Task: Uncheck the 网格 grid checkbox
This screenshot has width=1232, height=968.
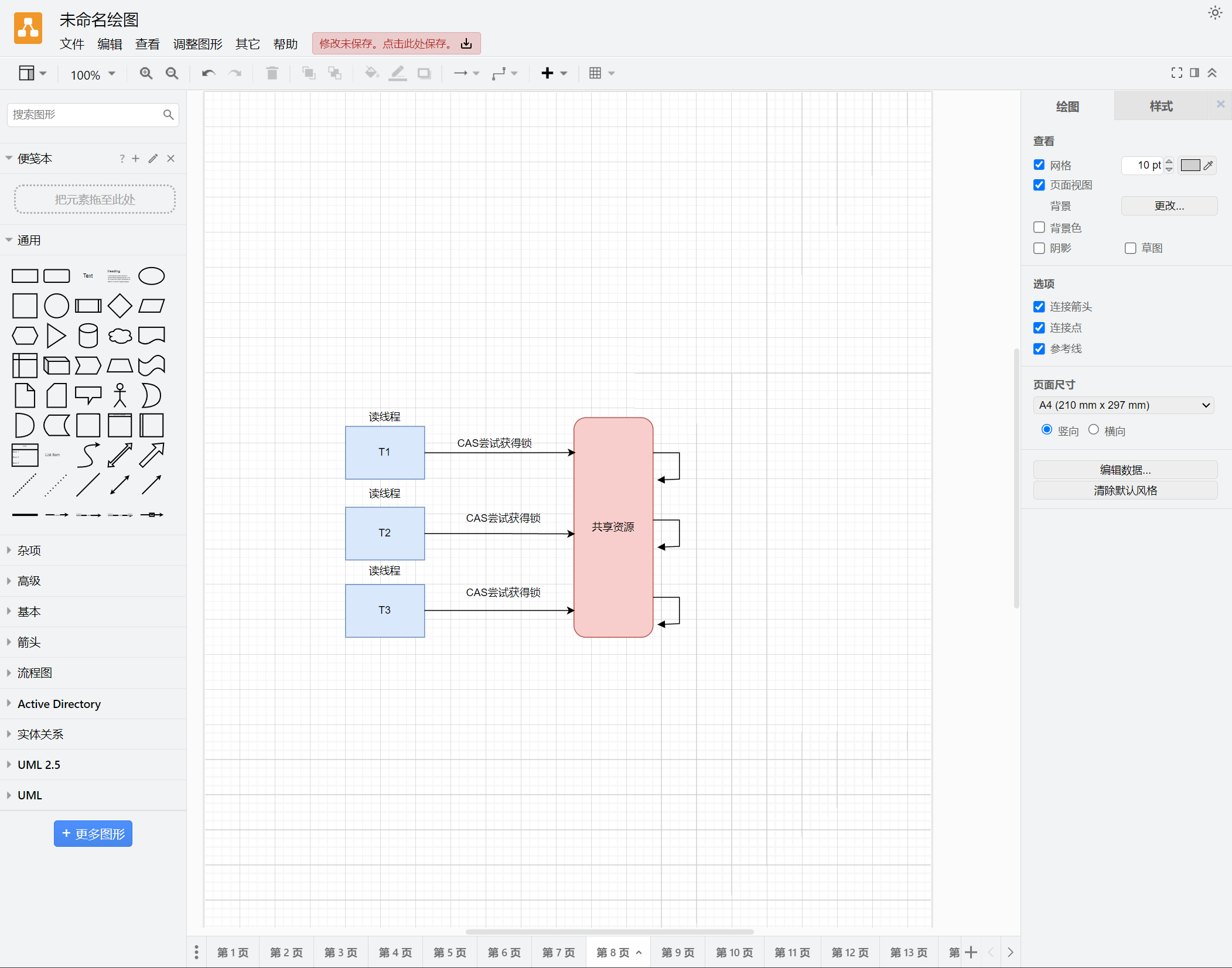Action: [x=1039, y=165]
